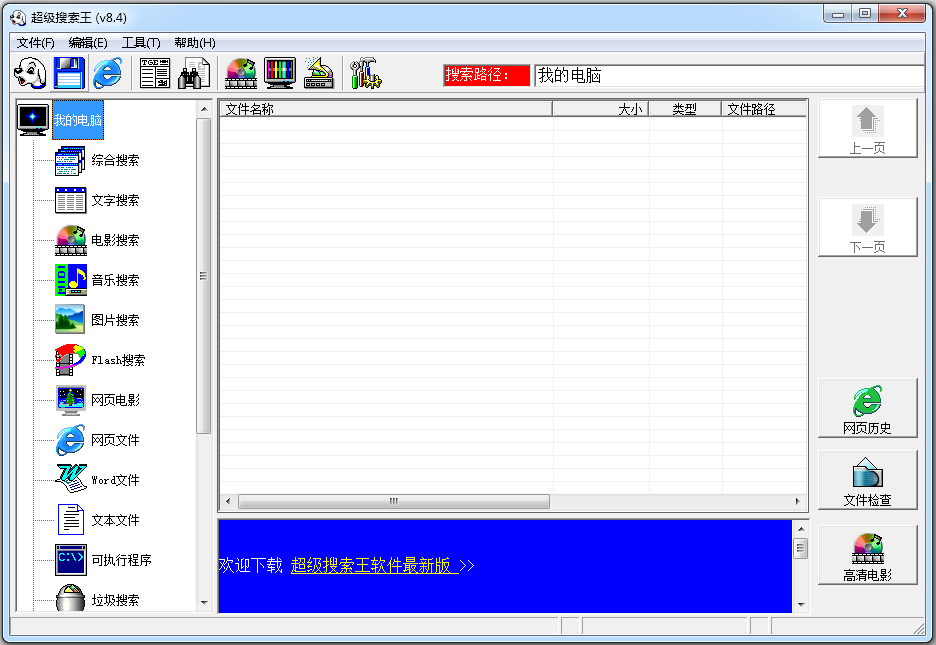Click the 高清电影 (HD movie) button
This screenshot has width=936, height=645.
point(866,554)
